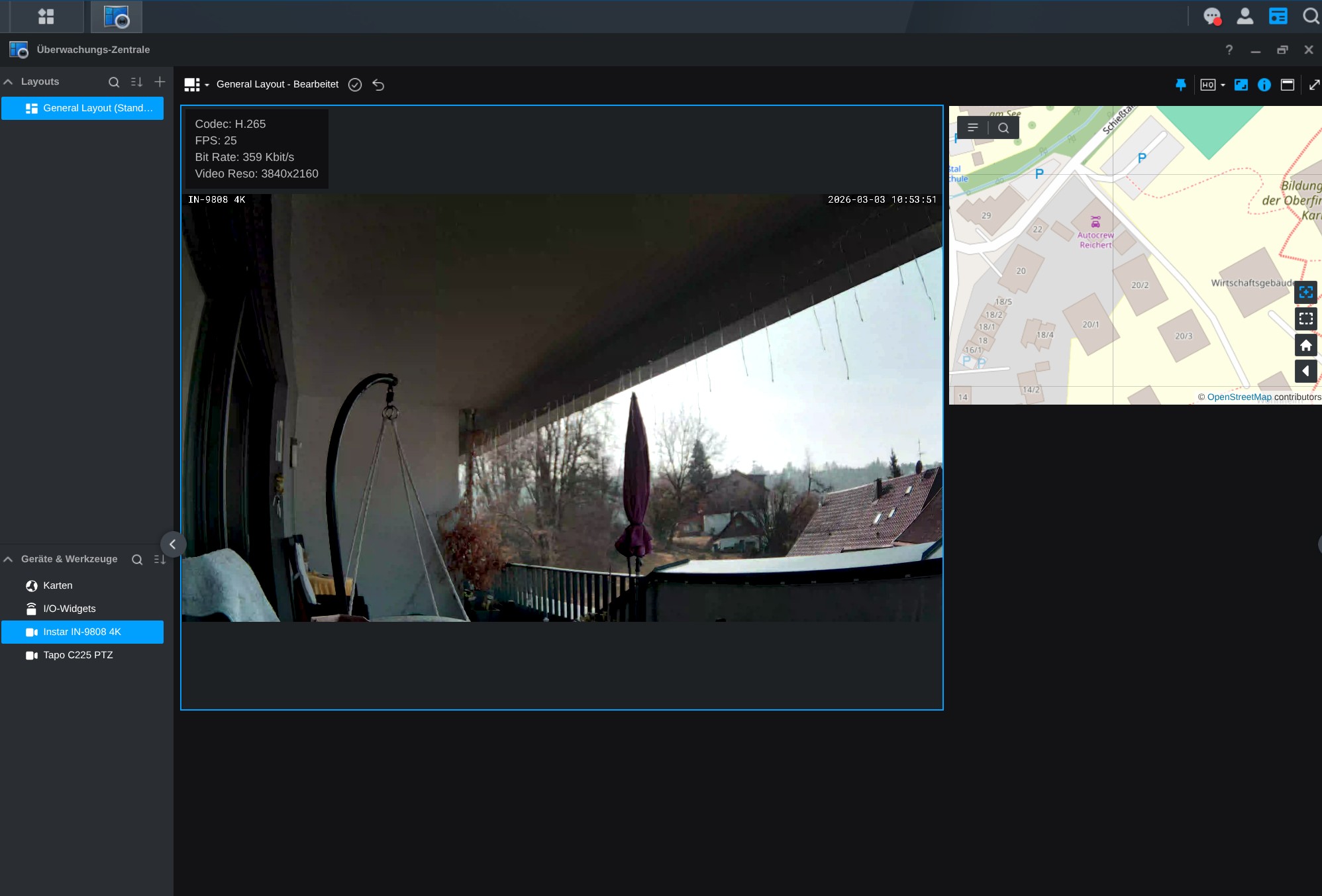Revert layout changes with undo arrow
1322x896 pixels.
378,85
